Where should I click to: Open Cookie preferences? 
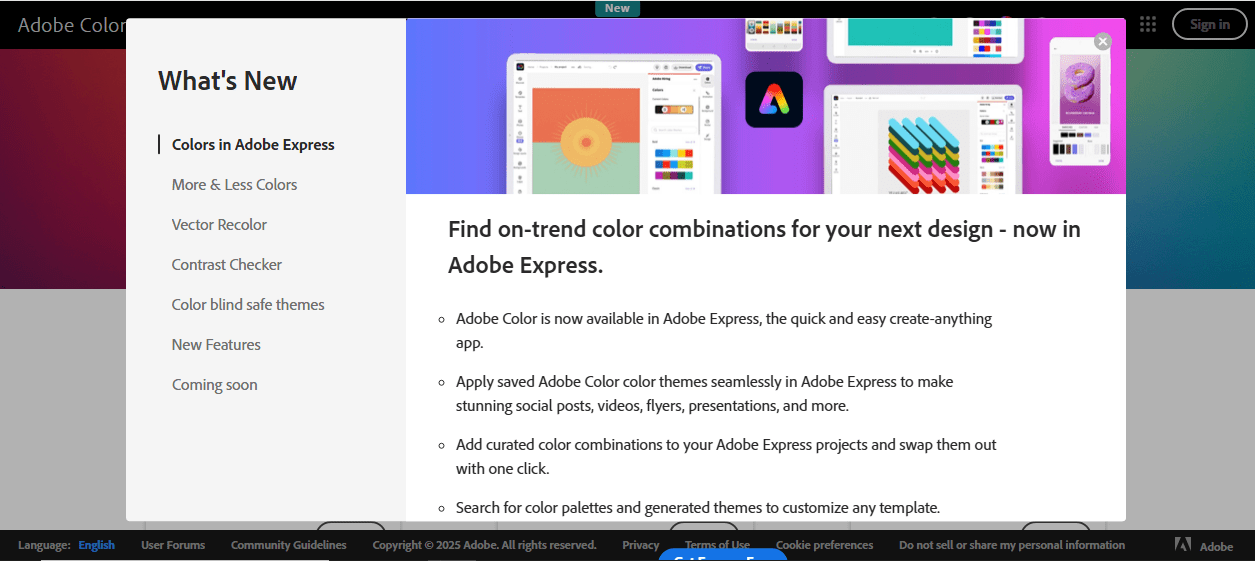(825, 545)
